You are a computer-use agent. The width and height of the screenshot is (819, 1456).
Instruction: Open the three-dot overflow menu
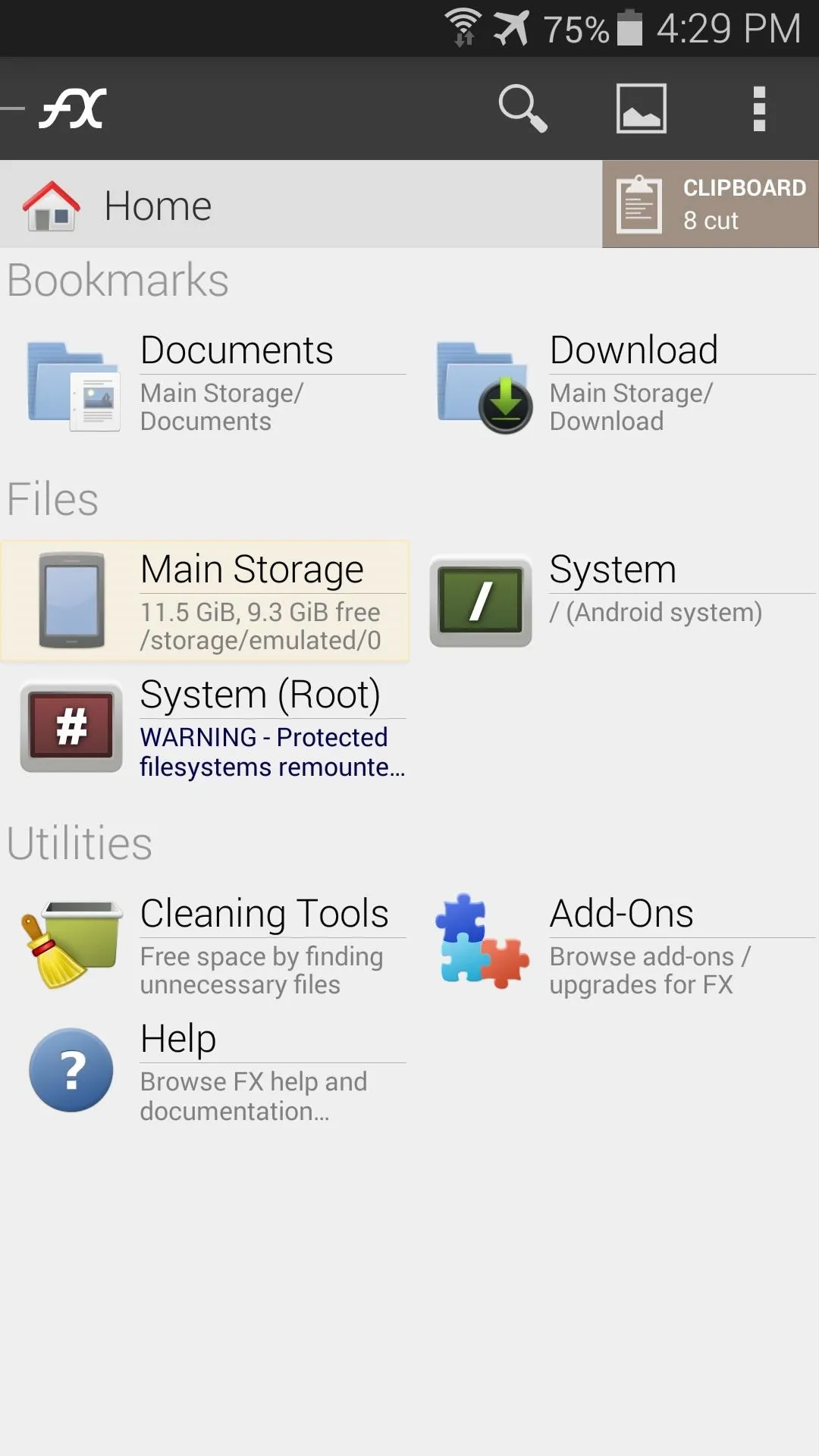759,108
